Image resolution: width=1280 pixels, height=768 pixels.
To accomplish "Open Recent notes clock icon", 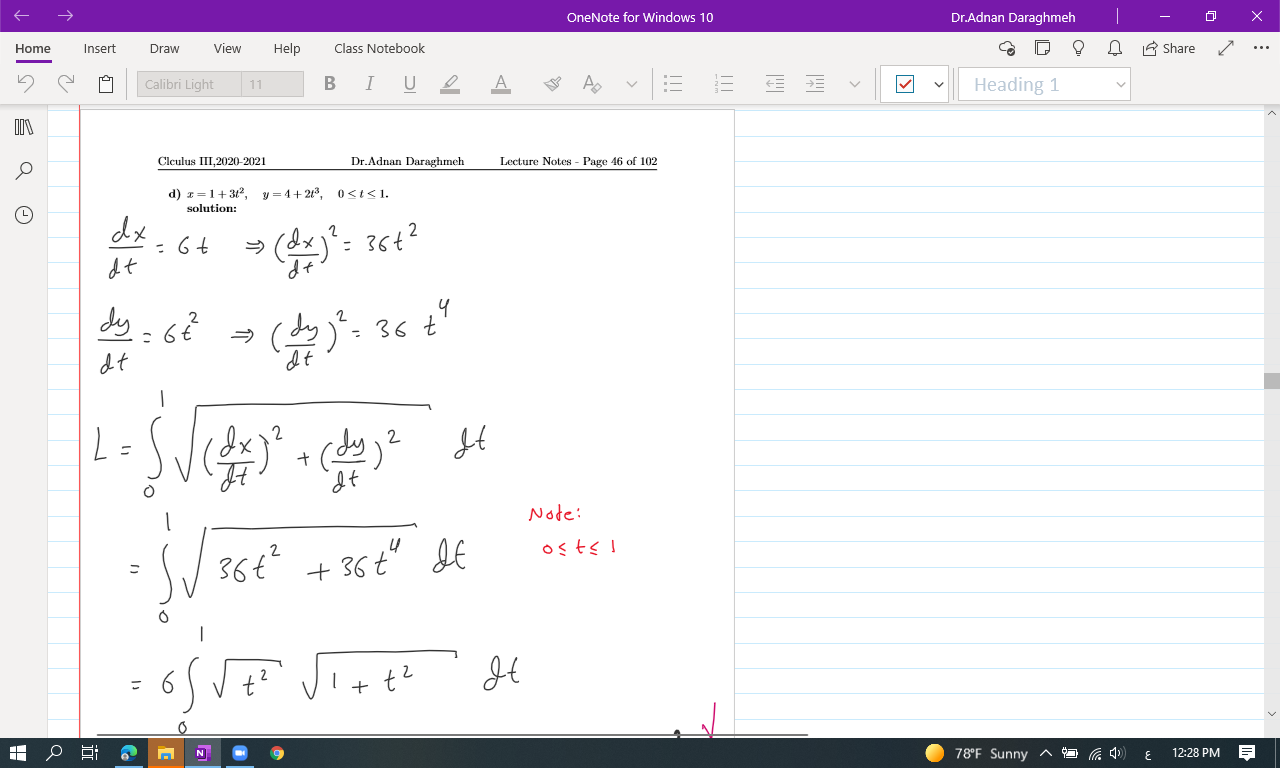I will coord(24,214).
